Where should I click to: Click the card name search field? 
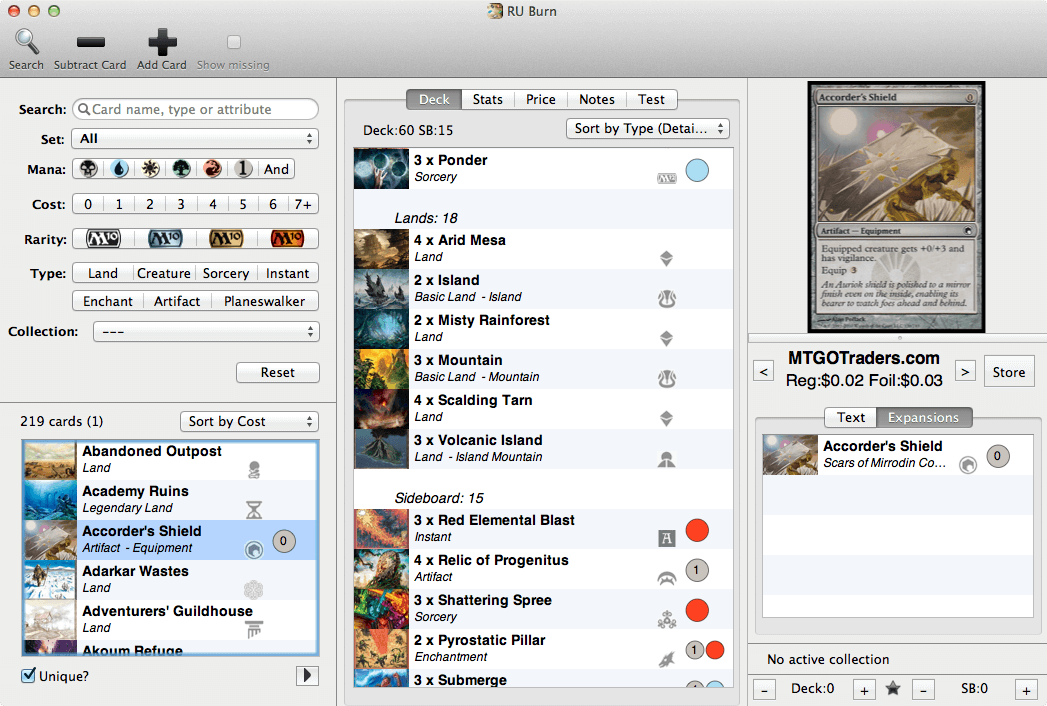coord(195,109)
